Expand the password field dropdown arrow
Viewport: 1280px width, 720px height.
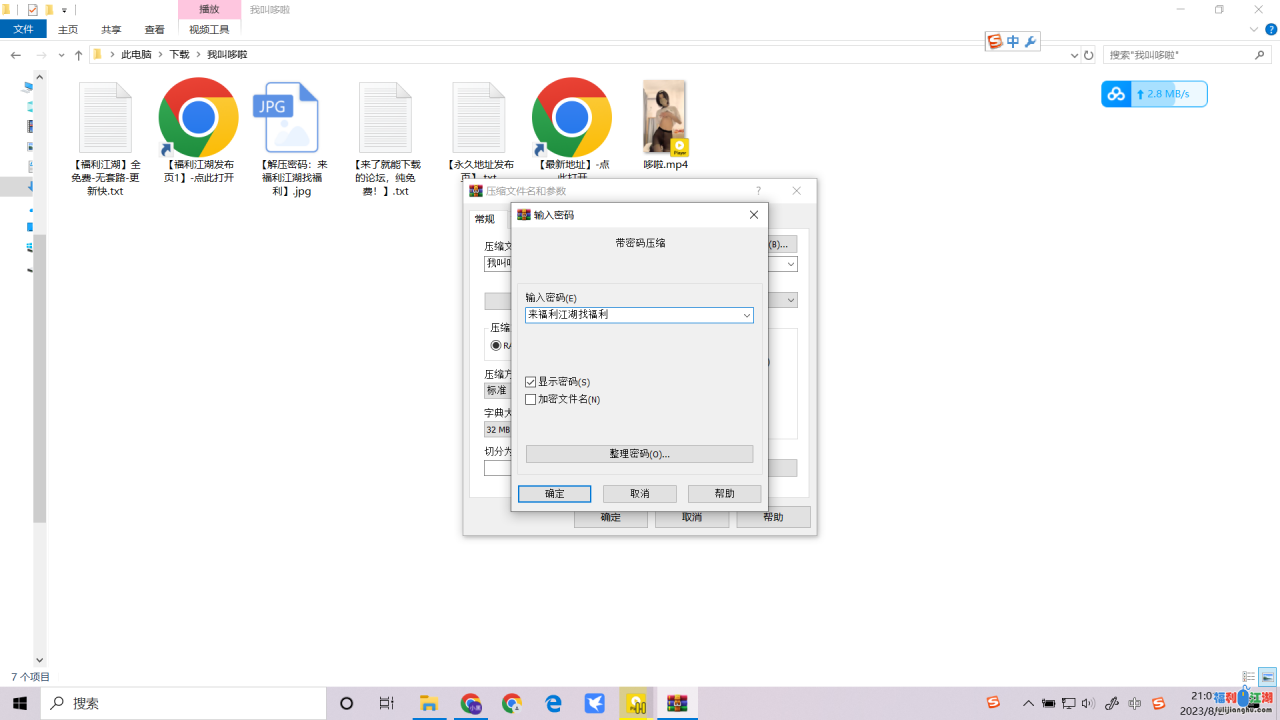tap(746, 315)
